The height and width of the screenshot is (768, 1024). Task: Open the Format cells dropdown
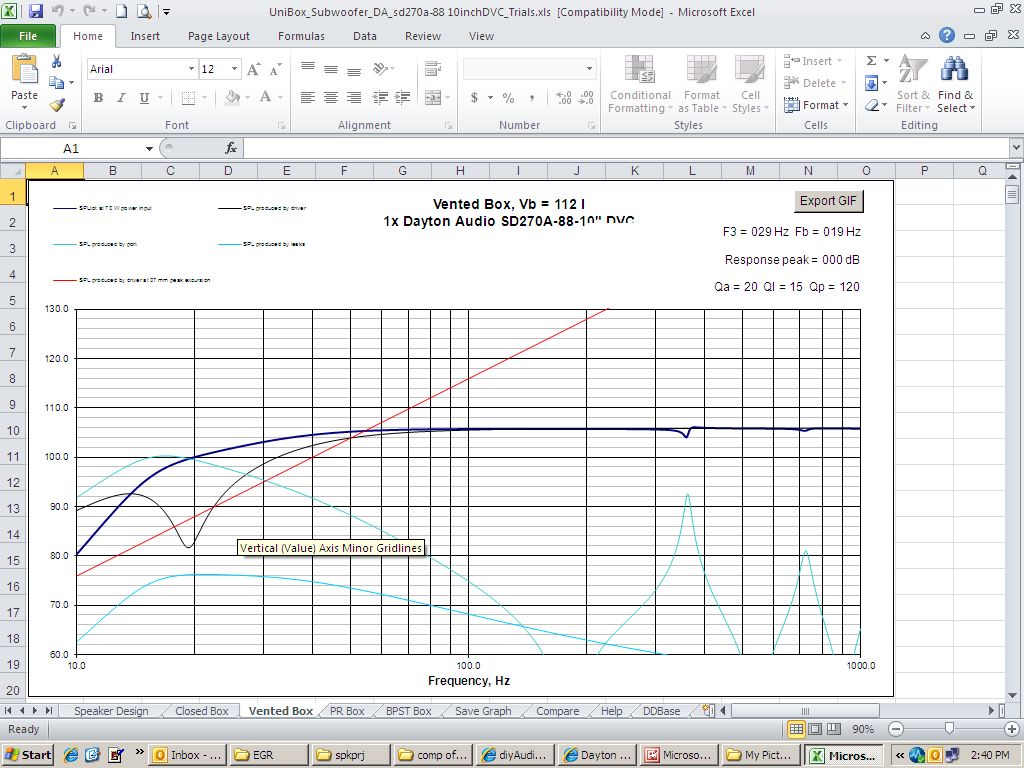tap(816, 105)
